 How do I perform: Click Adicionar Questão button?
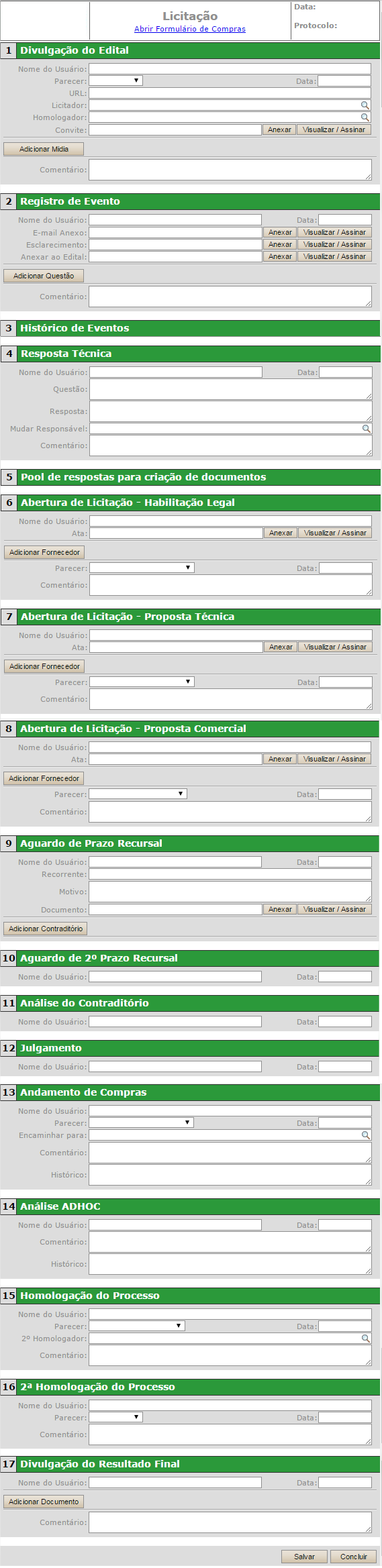[44, 276]
